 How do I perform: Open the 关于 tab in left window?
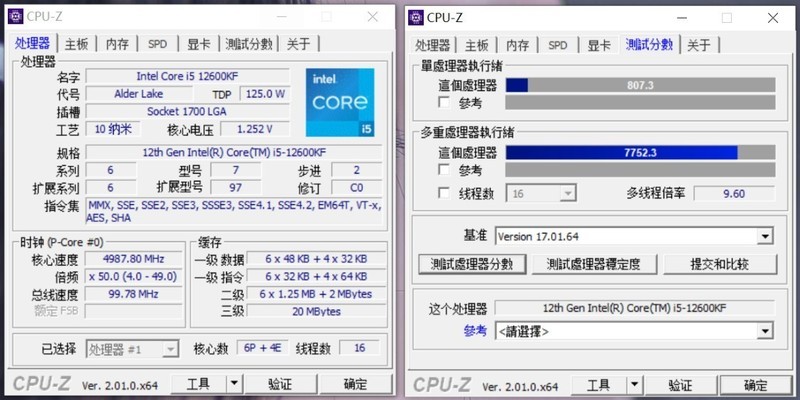click(x=298, y=44)
